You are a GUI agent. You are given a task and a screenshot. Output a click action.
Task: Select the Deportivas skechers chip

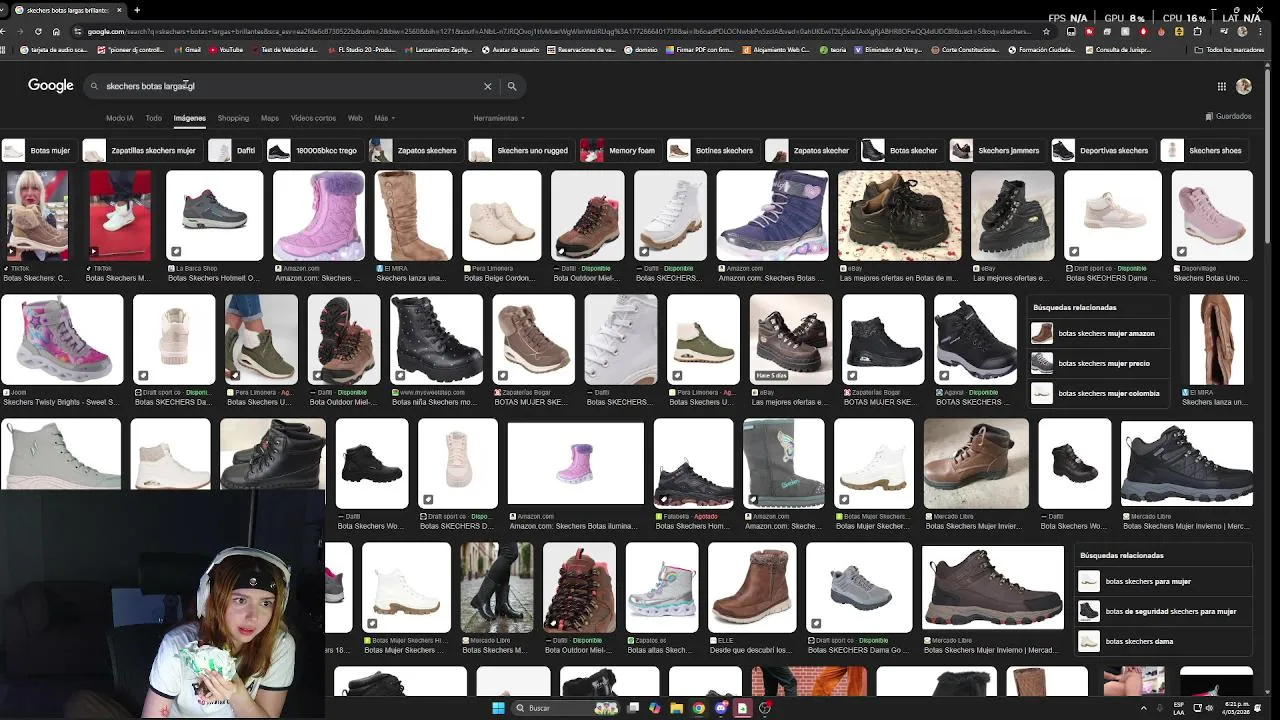[1101, 150]
